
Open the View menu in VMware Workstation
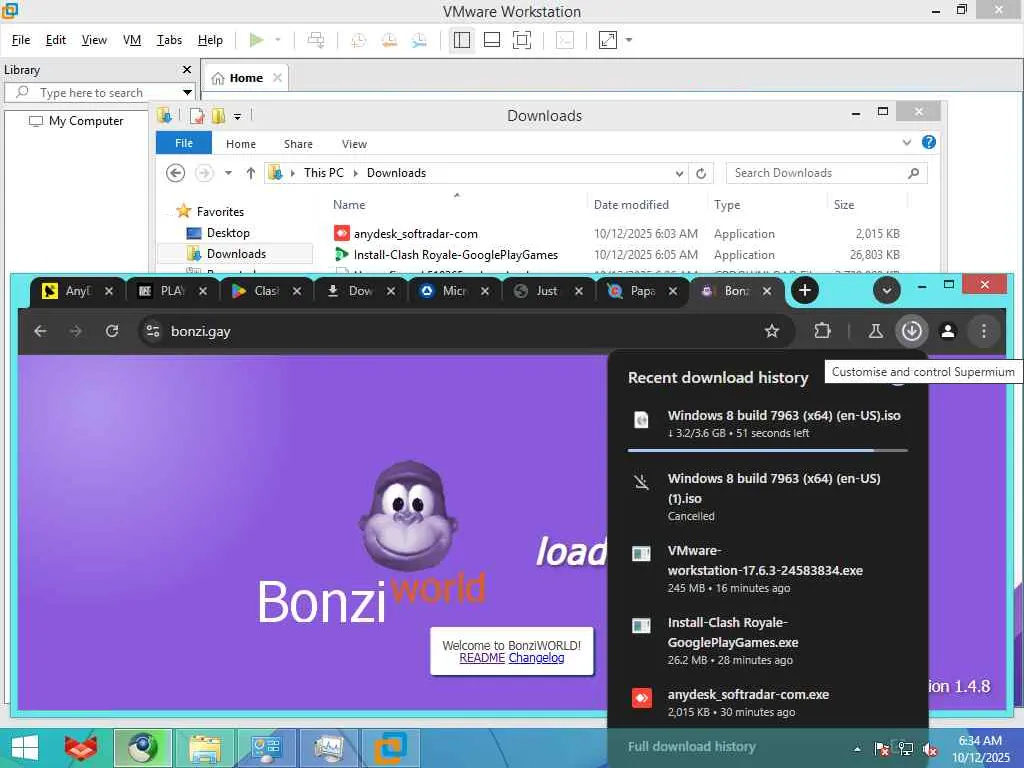pyautogui.click(x=94, y=40)
